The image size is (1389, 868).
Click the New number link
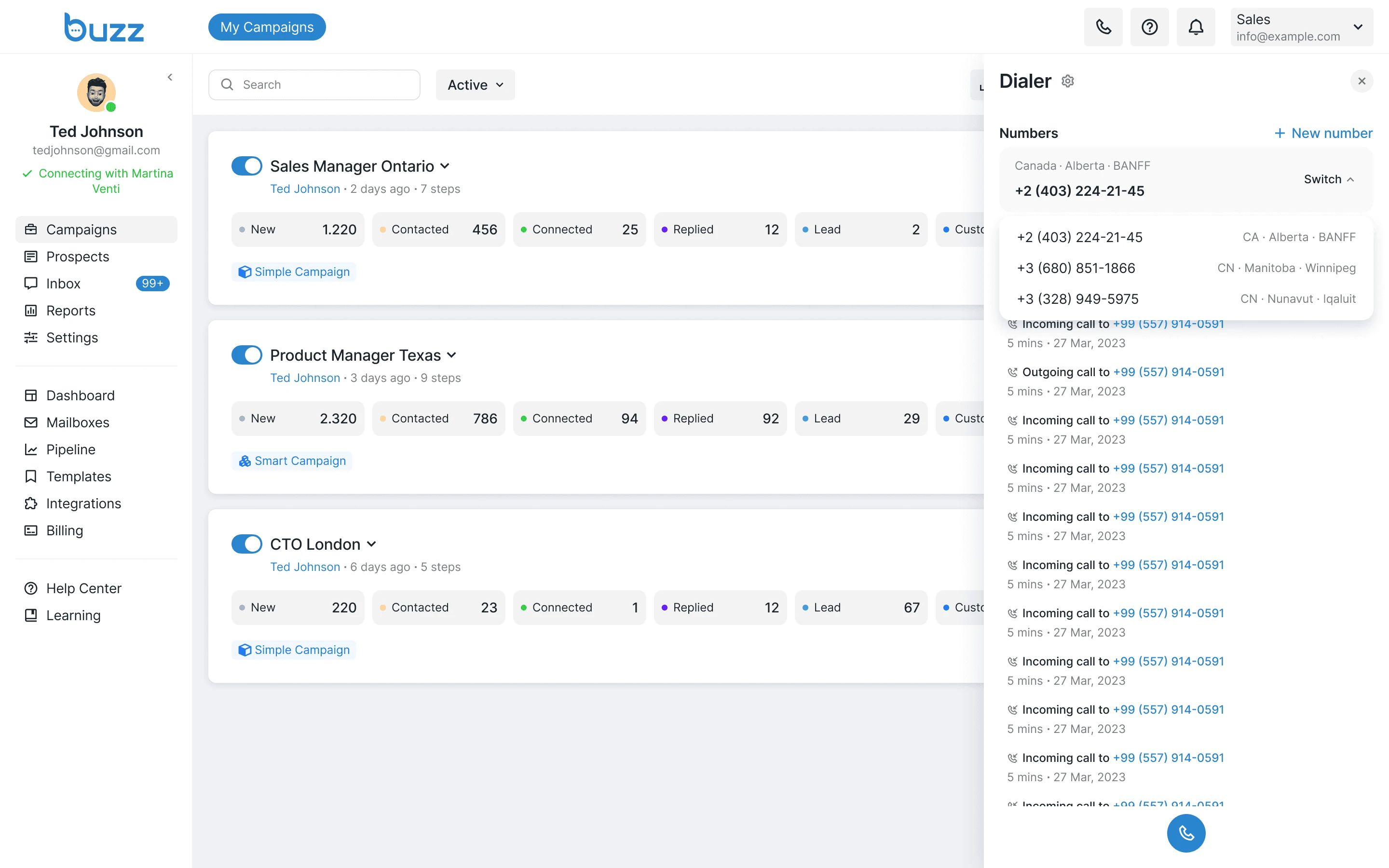click(1323, 133)
